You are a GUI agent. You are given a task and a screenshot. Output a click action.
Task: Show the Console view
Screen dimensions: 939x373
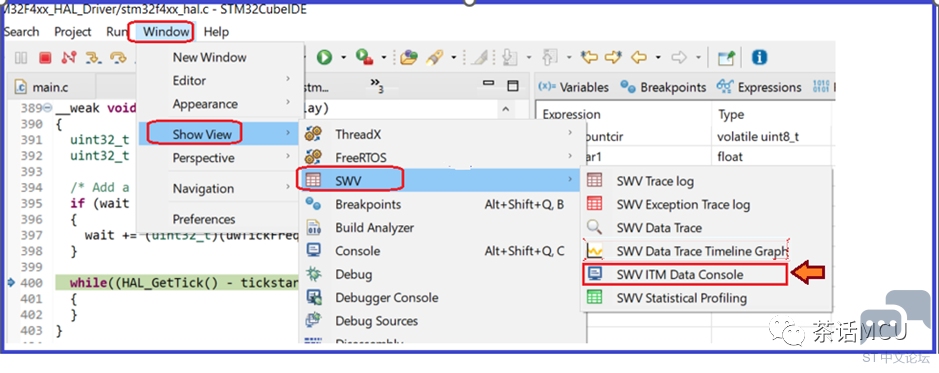point(439,251)
